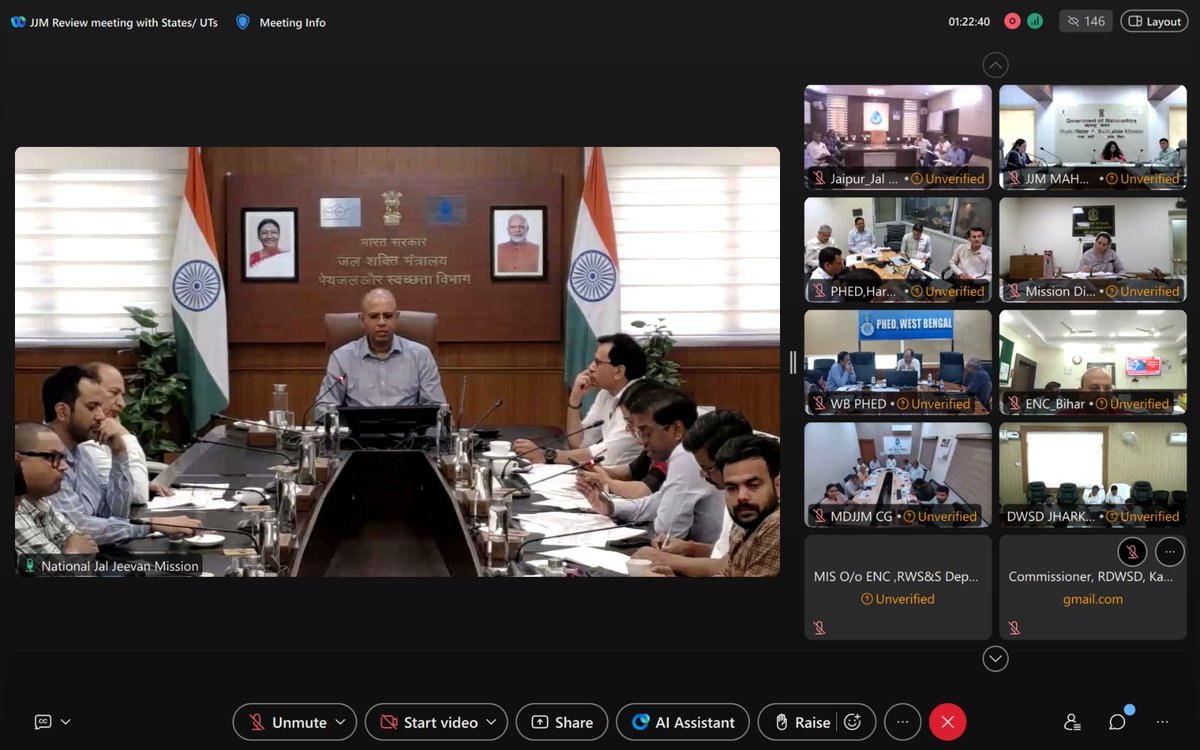The height and width of the screenshot is (750, 1200).
Task: Click the Meeting Info icon
Action: (240, 21)
